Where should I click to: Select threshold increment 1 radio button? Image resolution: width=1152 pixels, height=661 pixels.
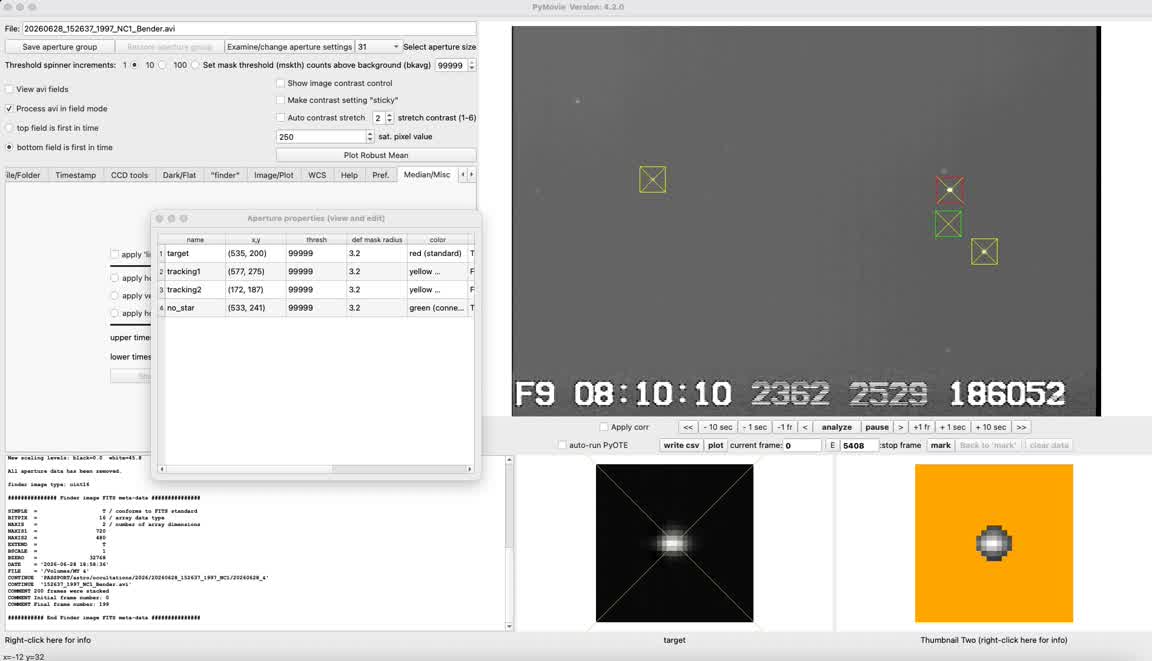[134, 65]
